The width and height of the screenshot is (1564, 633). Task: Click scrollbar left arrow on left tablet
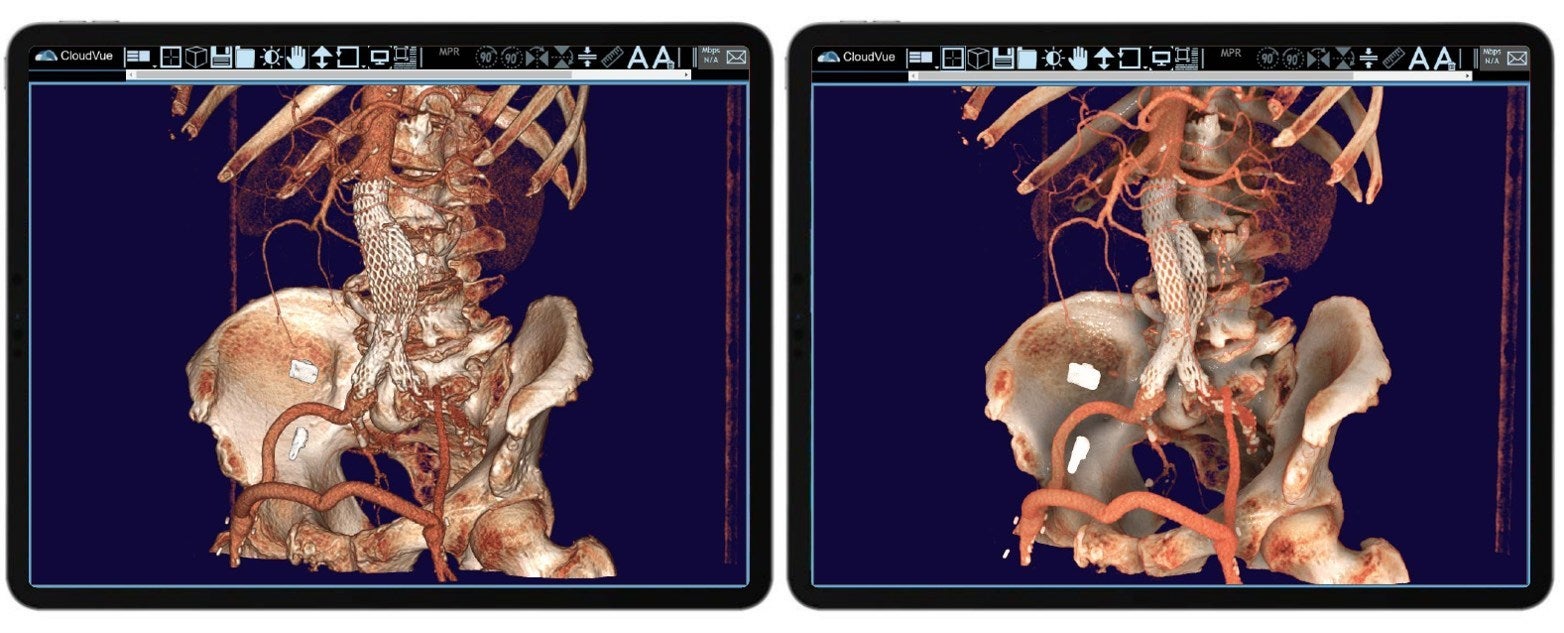[x=131, y=75]
